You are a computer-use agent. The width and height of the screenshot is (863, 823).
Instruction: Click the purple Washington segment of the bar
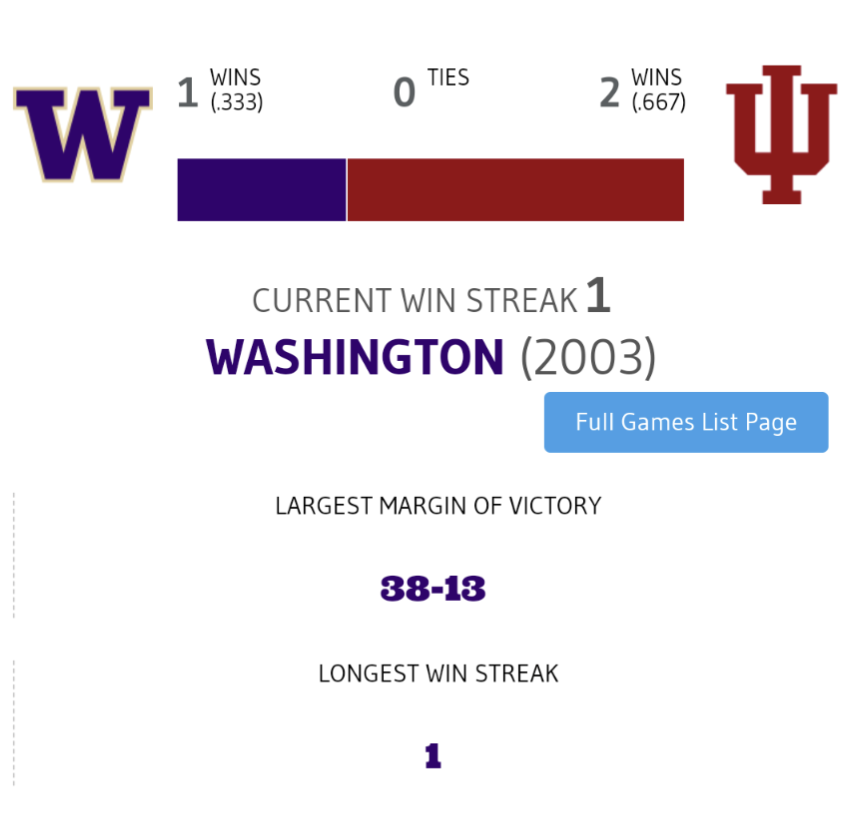point(261,189)
